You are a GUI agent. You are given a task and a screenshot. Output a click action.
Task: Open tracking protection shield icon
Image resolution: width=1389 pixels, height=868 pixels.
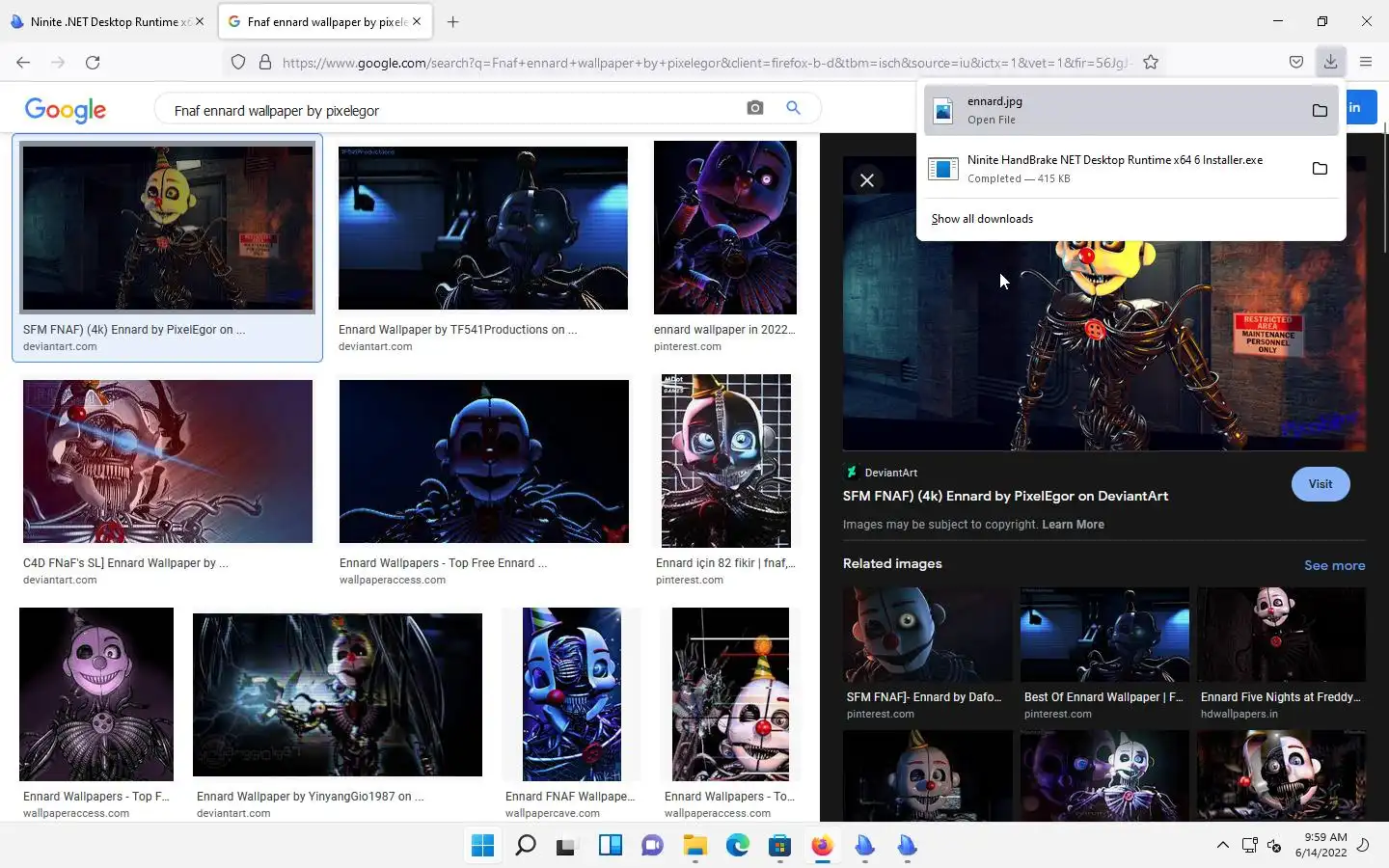[238, 63]
